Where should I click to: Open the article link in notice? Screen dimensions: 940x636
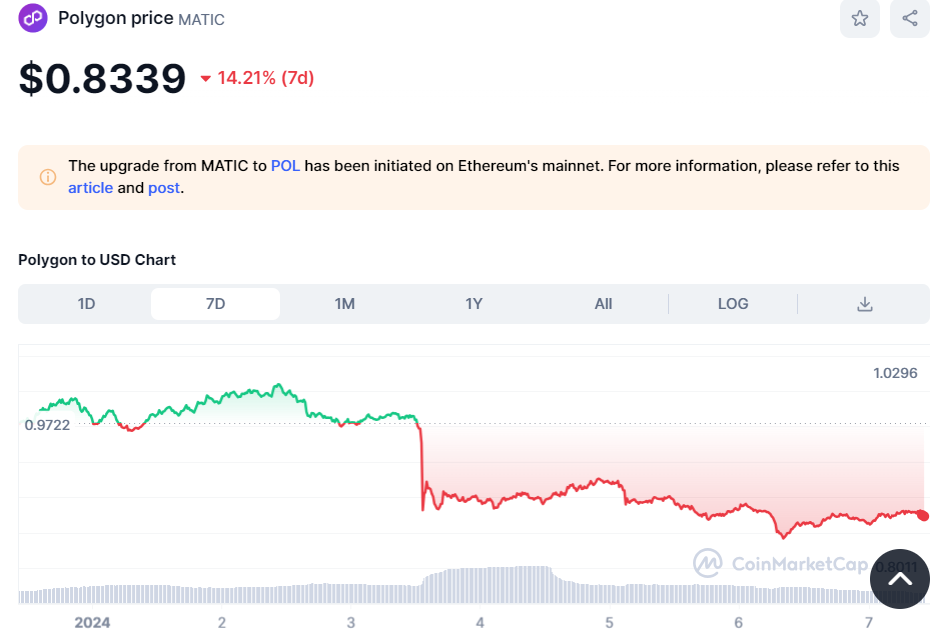91,188
